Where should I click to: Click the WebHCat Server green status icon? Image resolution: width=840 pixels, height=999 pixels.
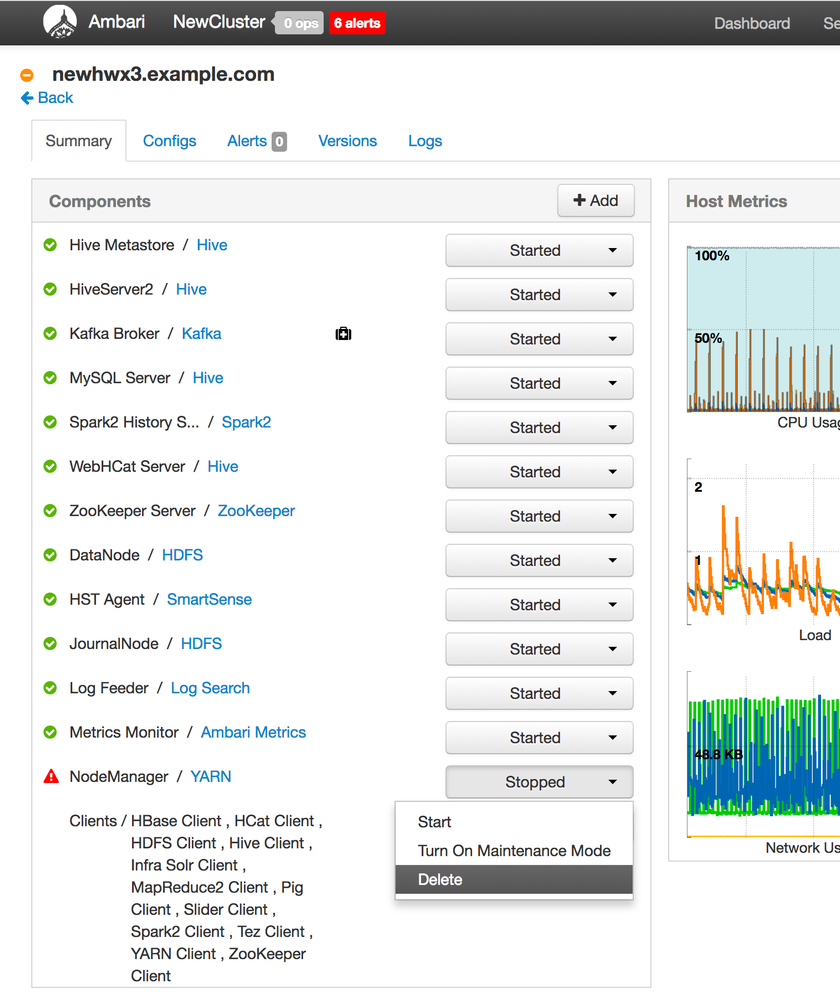50,466
